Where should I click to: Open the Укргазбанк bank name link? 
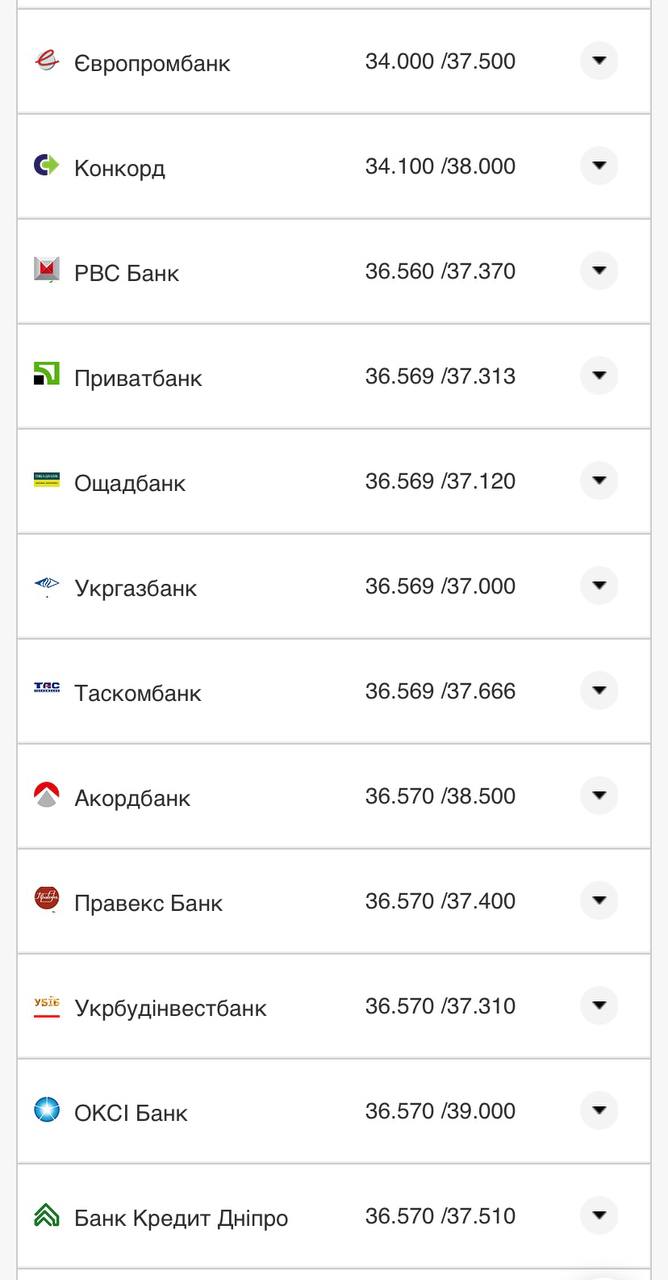pos(136,588)
